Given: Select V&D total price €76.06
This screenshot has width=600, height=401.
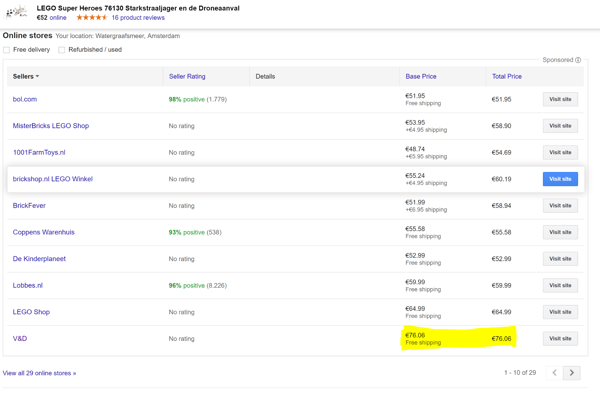Looking at the screenshot, I should [x=501, y=338].
